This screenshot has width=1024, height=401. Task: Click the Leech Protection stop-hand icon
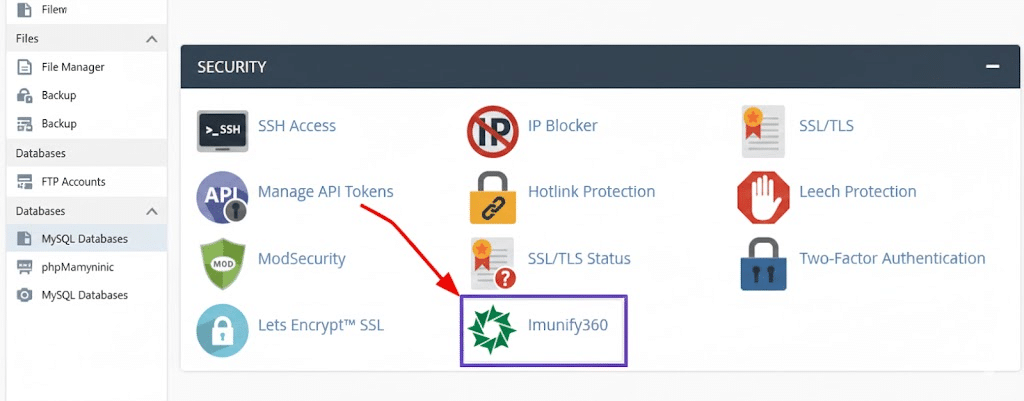763,198
